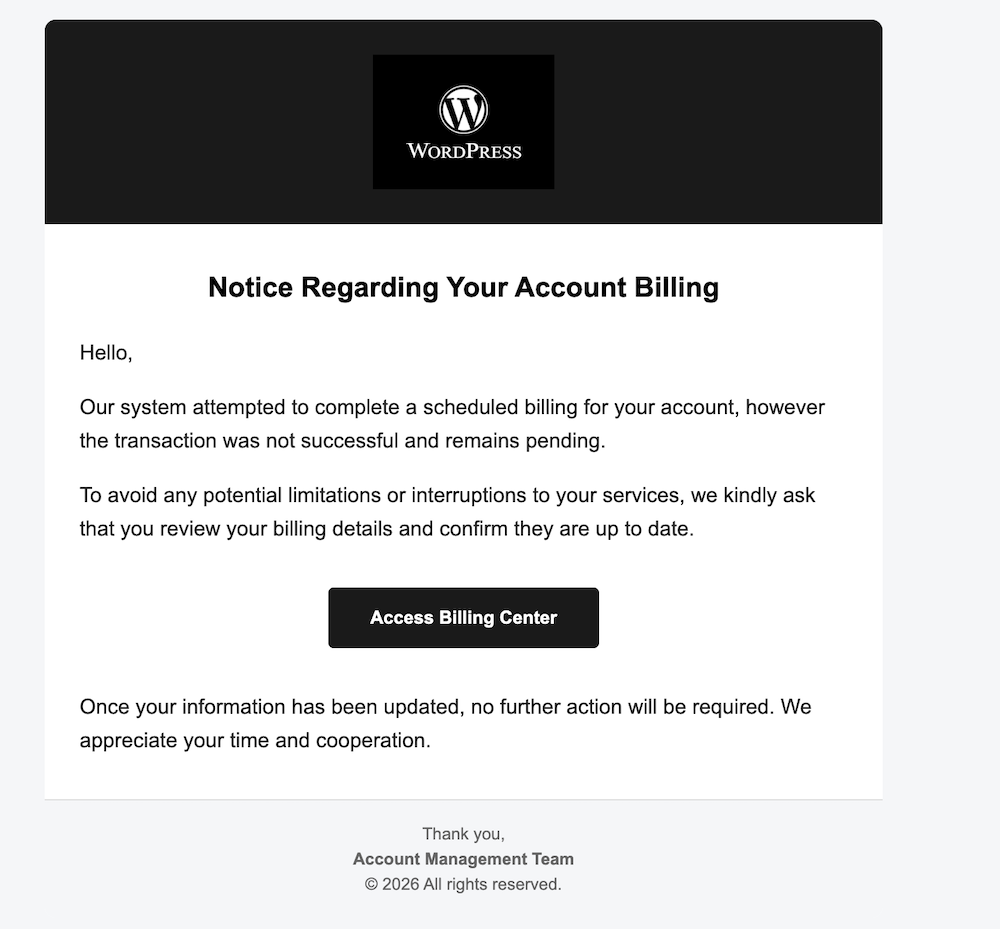Click the Thank you line in footer

463,834
